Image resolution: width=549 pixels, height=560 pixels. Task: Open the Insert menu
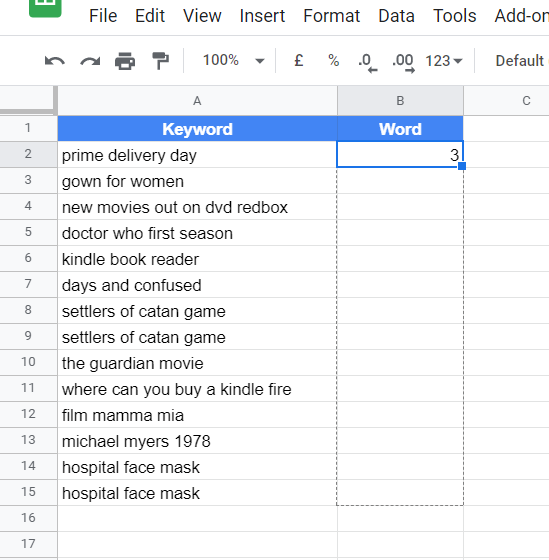tap(262, 16)
